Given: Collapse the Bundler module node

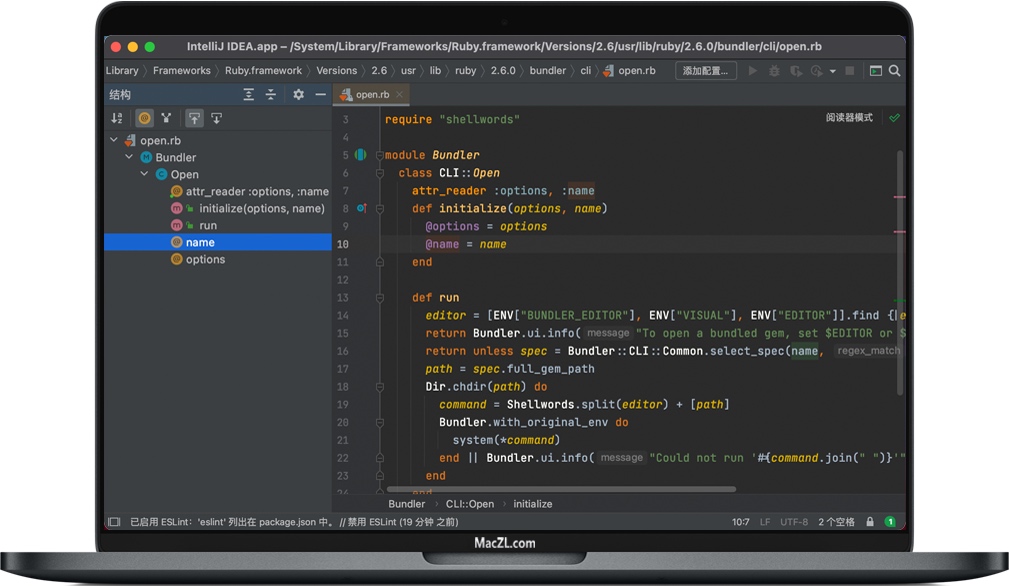Looking at the screenshot, I should (128, 157).
